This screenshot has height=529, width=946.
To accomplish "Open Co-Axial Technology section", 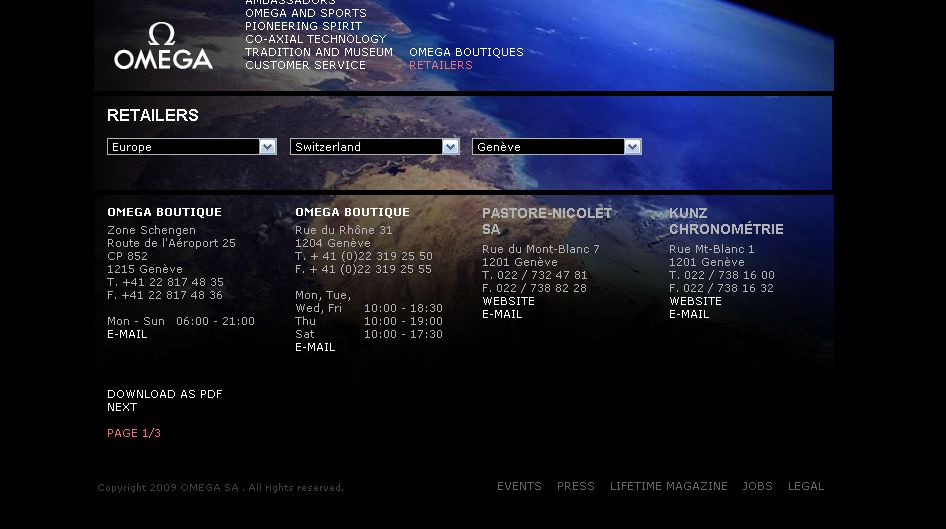I will coord(315,40).
